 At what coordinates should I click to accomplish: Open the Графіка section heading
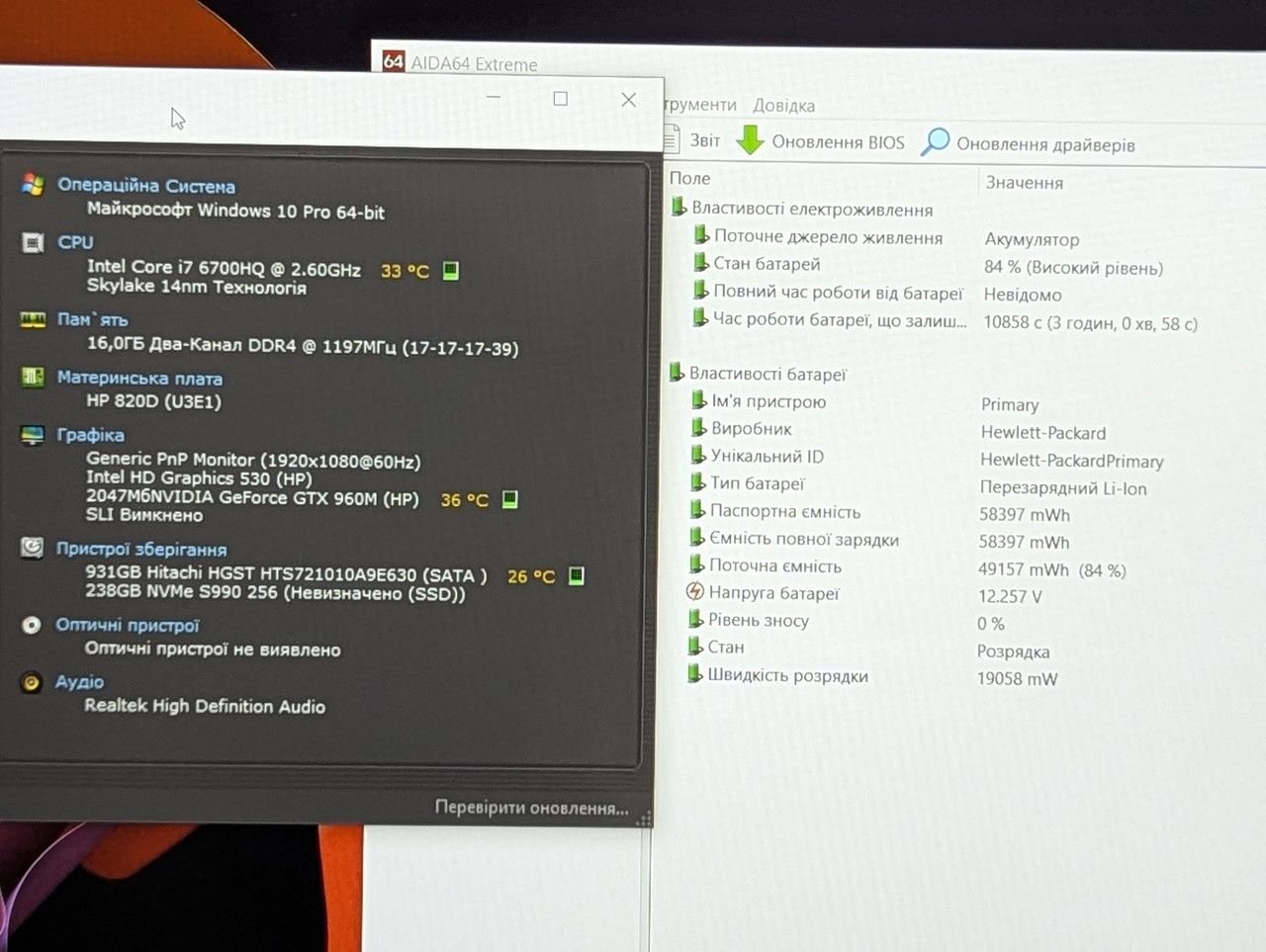coord(90,435)
